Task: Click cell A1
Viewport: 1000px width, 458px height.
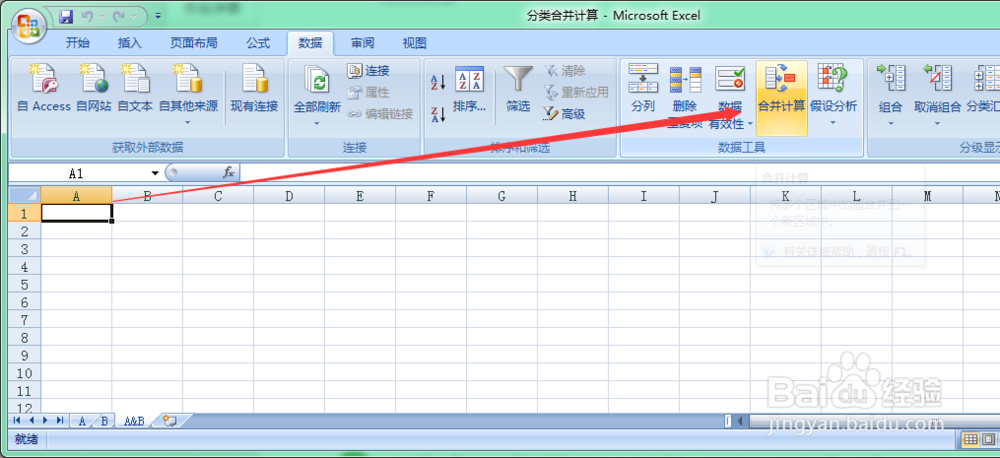Action: [77, 212]
